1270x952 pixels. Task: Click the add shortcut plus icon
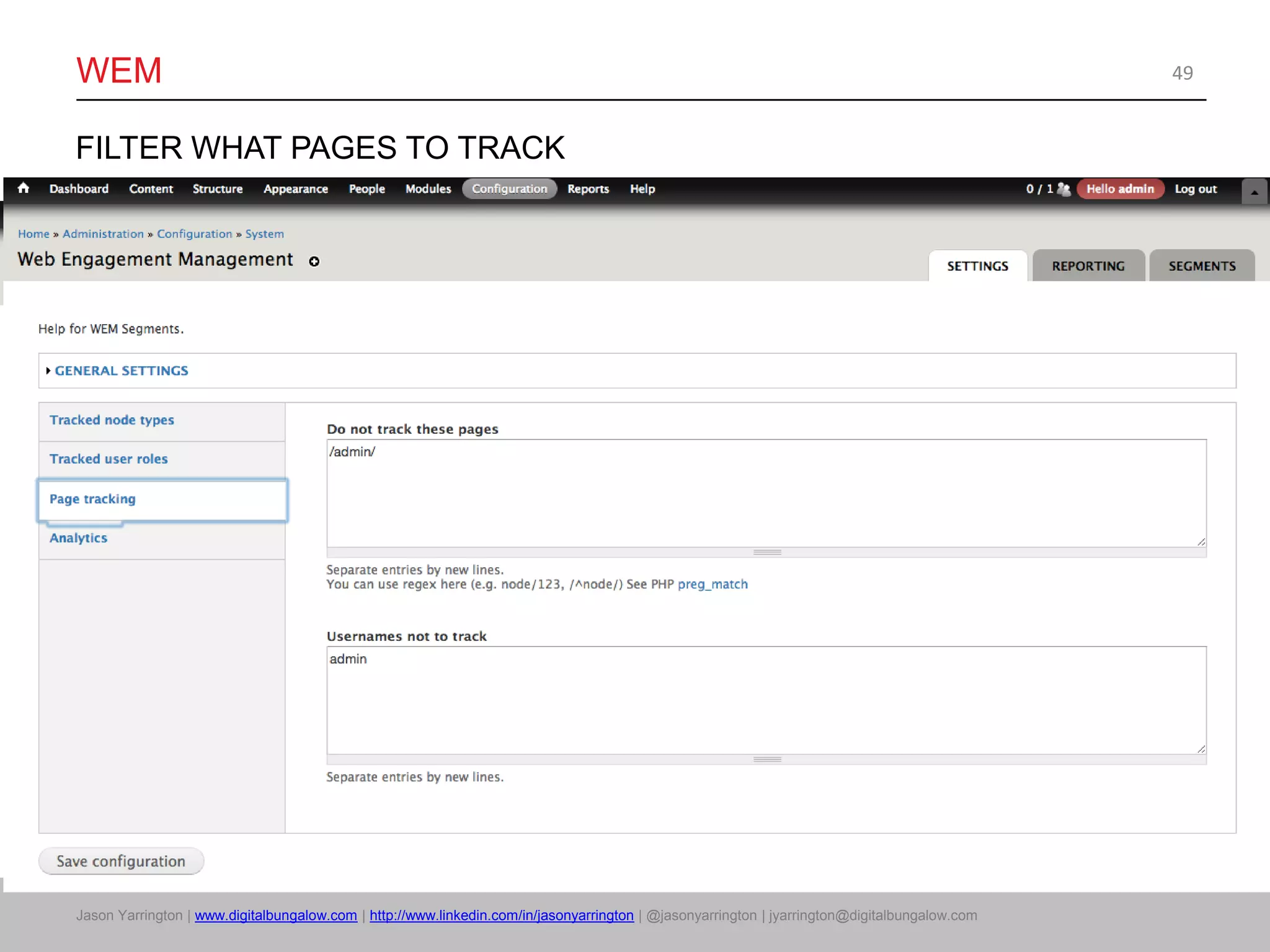[314, 262]
